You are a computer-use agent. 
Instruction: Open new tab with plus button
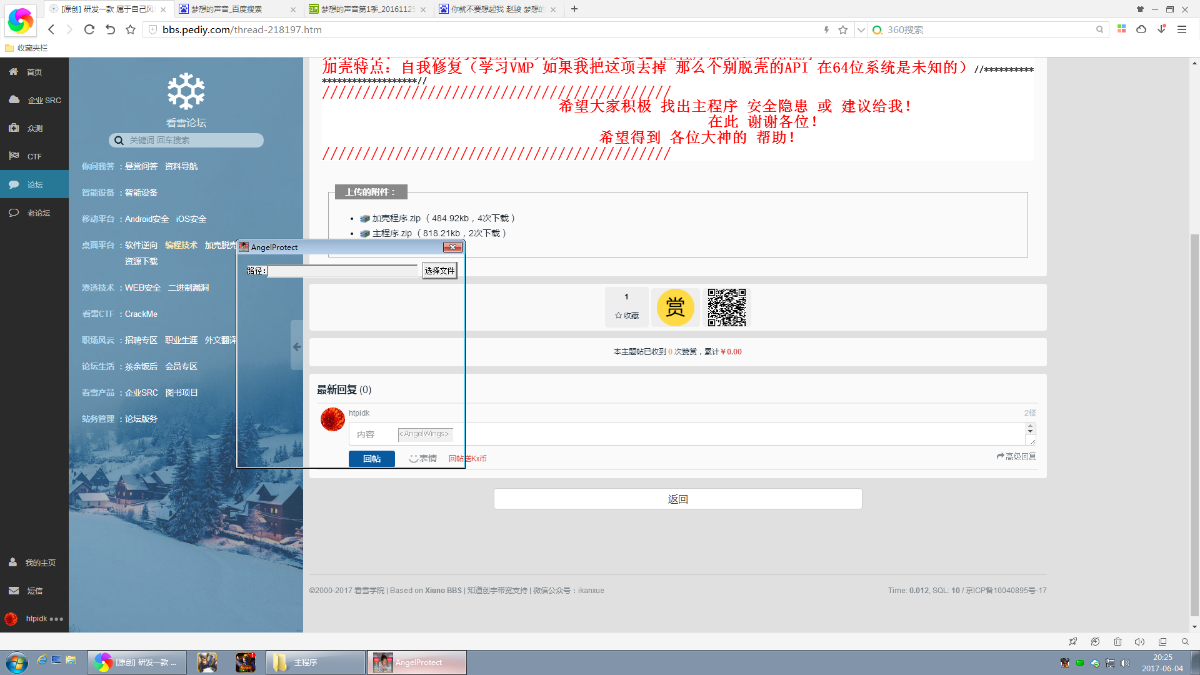(x=574, y=8)
